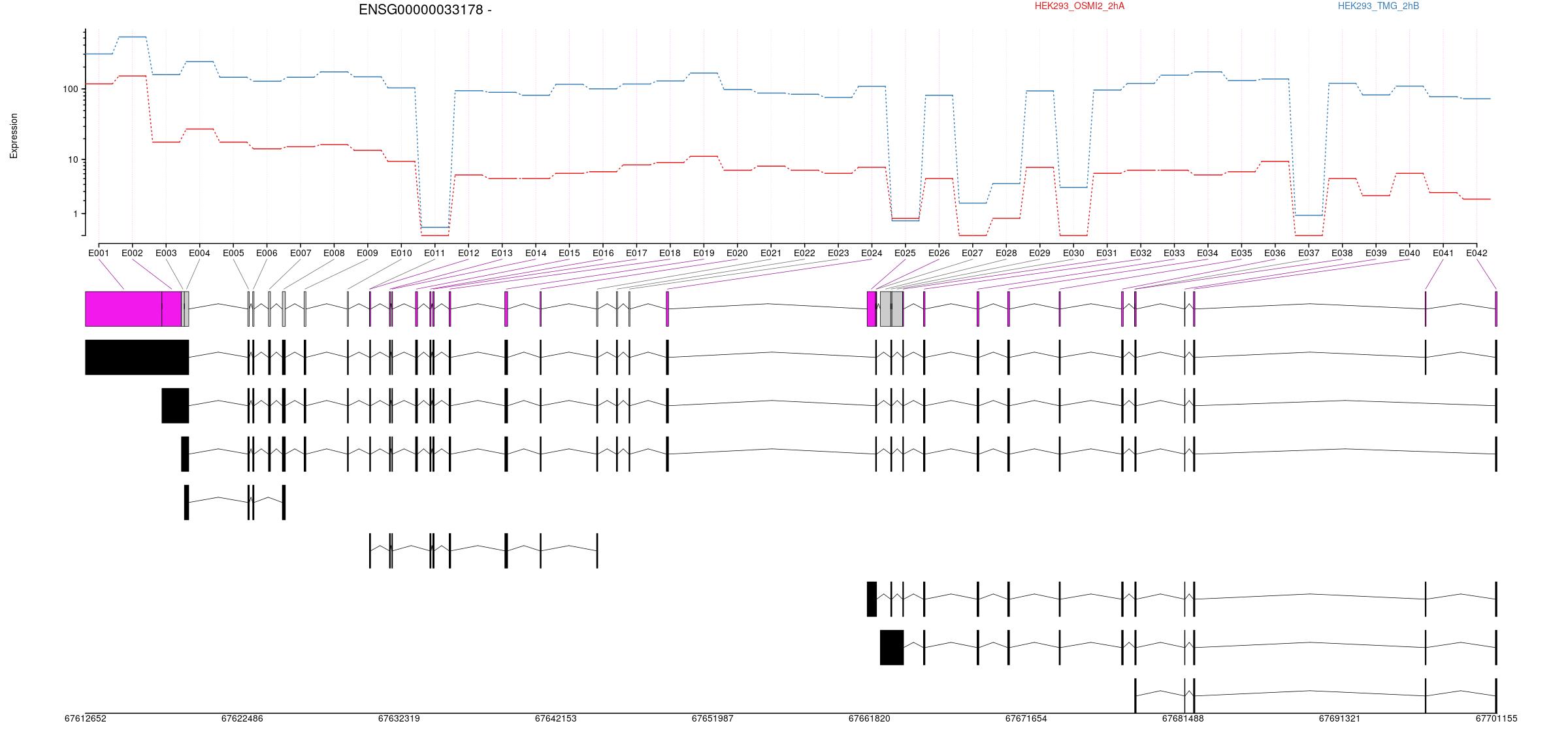Image resolution: width=1568 pixels, height=732 pixels.
Task: Click the large magenta exon block in gene model
Action: tap(123, 309)
